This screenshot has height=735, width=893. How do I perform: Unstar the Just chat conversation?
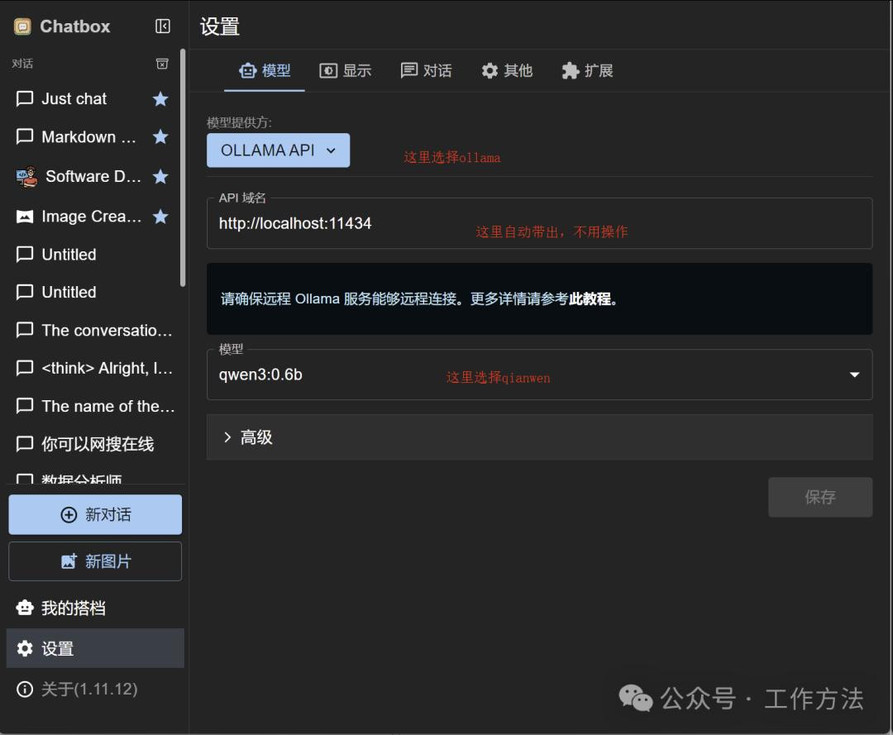coord(161,99)
